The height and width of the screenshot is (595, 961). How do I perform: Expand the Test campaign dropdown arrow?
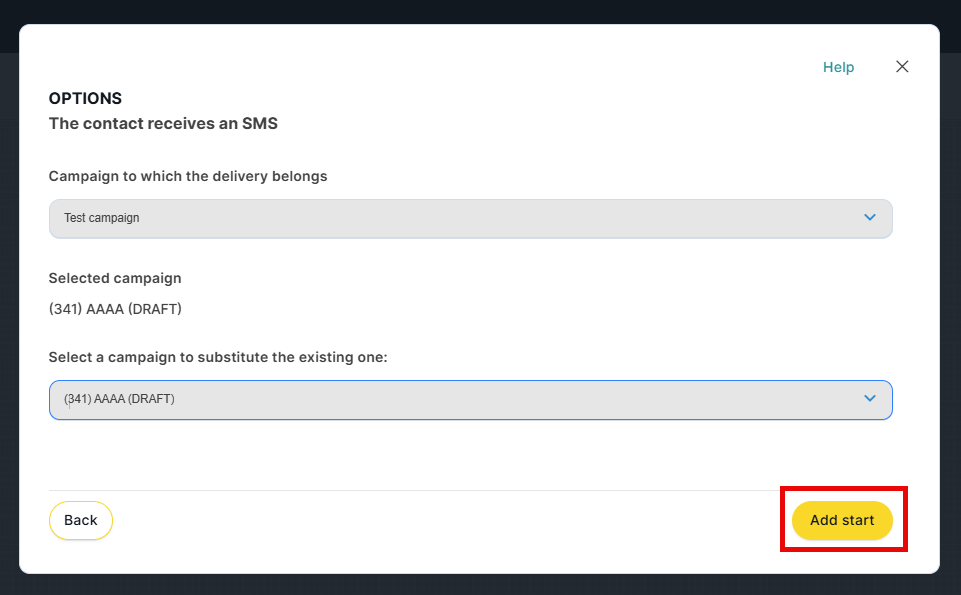coord(869,218)
